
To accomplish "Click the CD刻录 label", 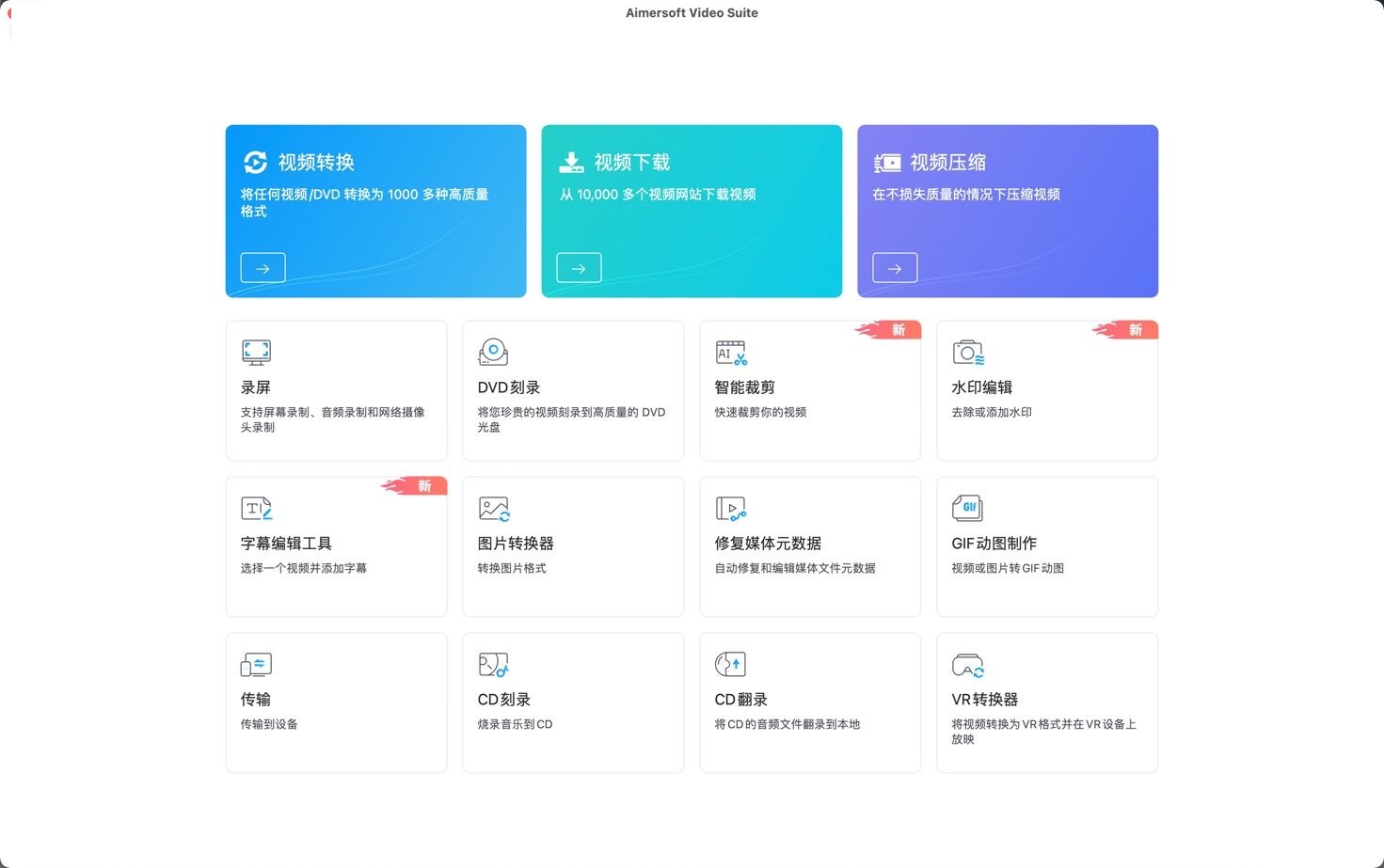I will pos(504,700).
